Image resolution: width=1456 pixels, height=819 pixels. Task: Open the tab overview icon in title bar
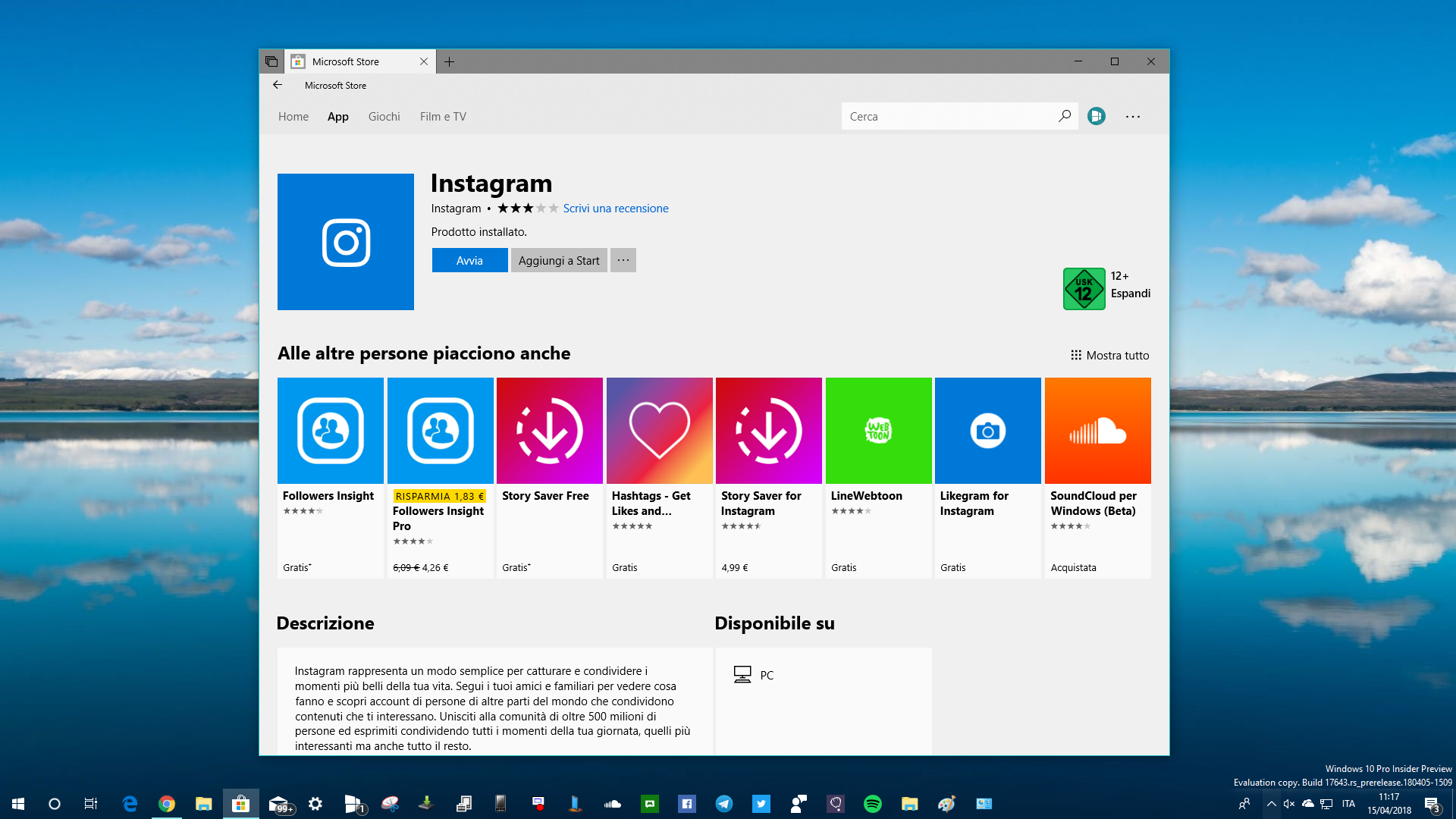click(271, 61)
